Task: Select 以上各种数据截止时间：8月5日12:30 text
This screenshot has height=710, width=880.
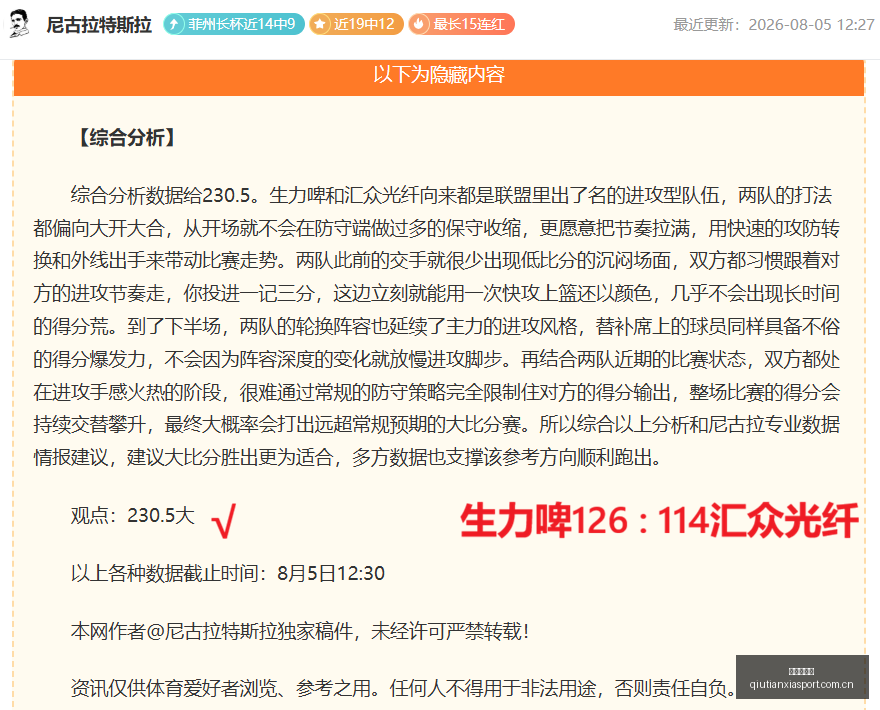Action: [228, 573]
